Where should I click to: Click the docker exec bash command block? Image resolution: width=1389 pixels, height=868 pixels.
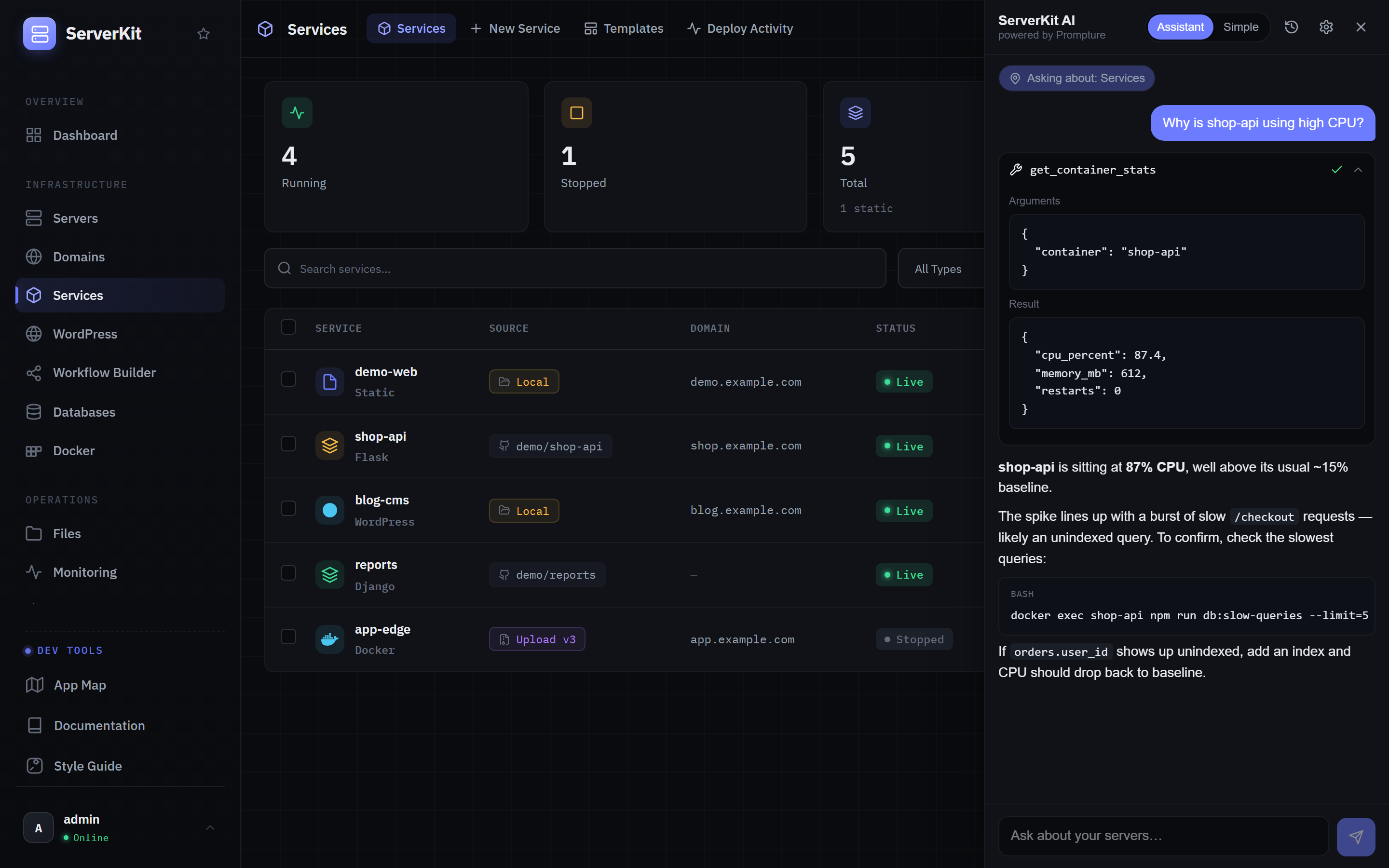click(1186, 606)
